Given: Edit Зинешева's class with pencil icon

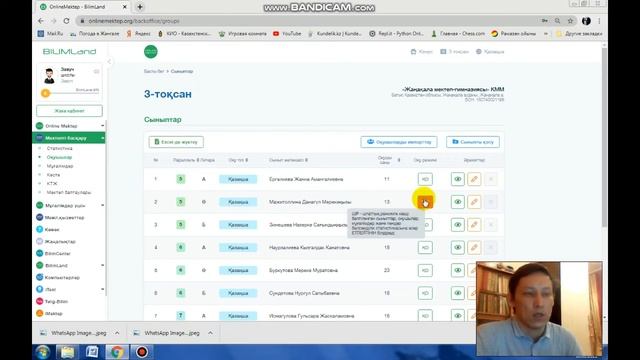Looking at the screenshot, I should (x=474, y=225).
